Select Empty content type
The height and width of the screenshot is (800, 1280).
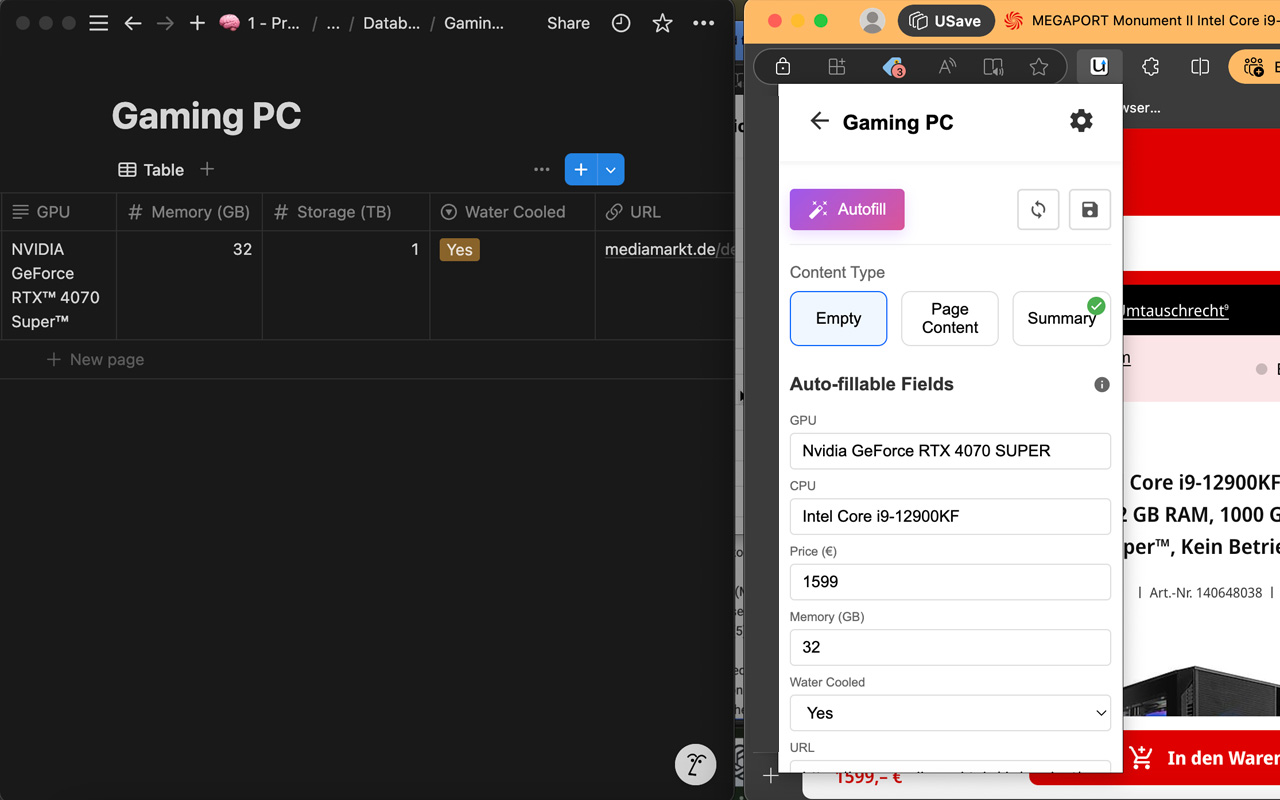pyautogui.click(x=838, y=319)
